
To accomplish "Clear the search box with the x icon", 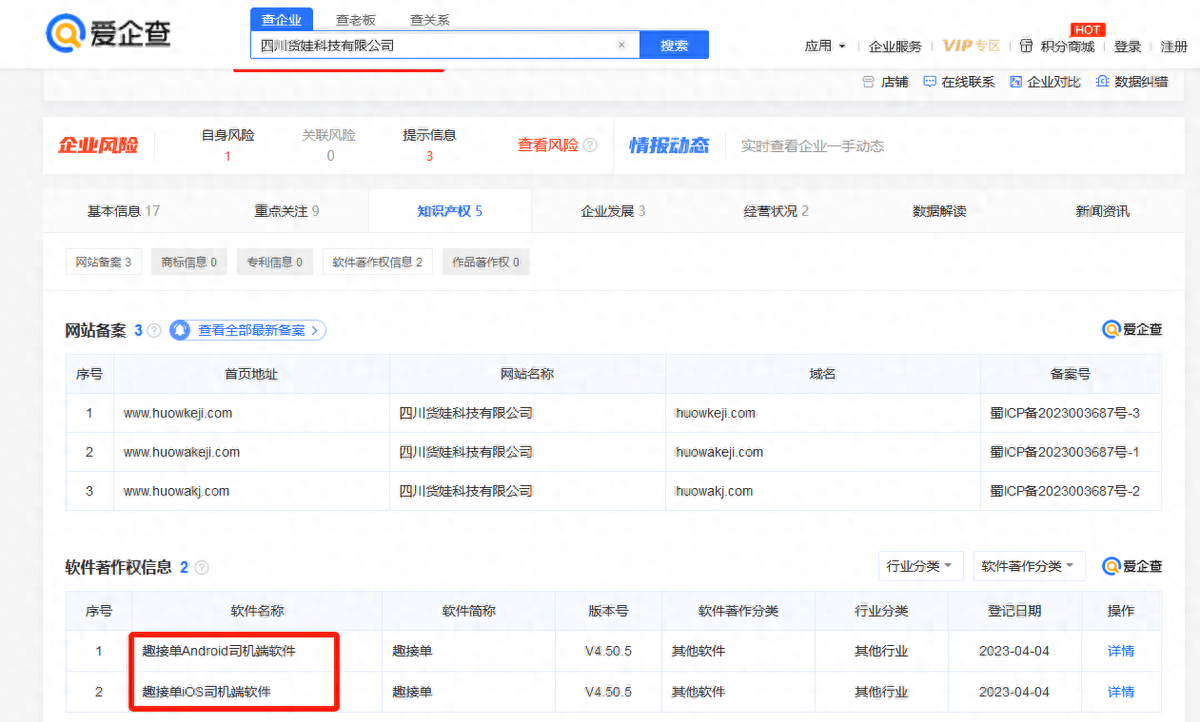I will click(621, 45).
